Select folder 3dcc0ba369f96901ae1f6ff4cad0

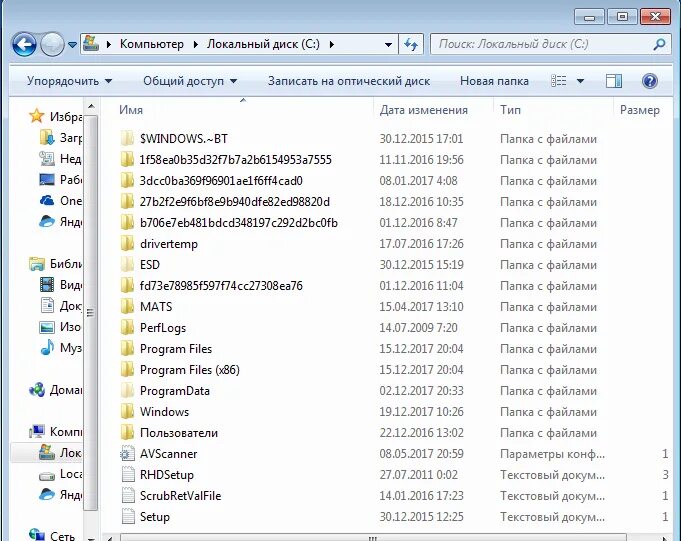221,181
